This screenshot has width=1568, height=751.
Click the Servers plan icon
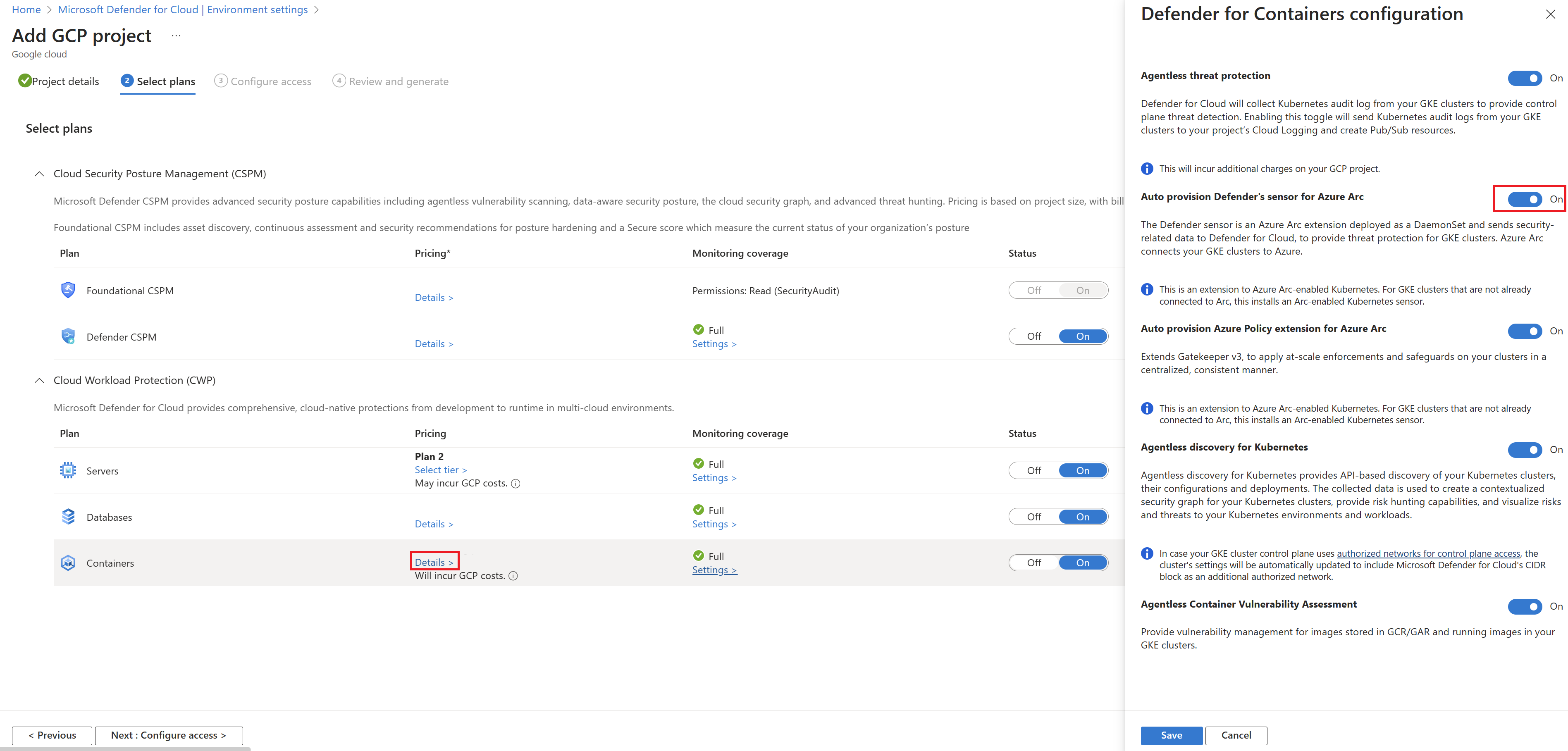pyautogui.click(x=67, y=470)
